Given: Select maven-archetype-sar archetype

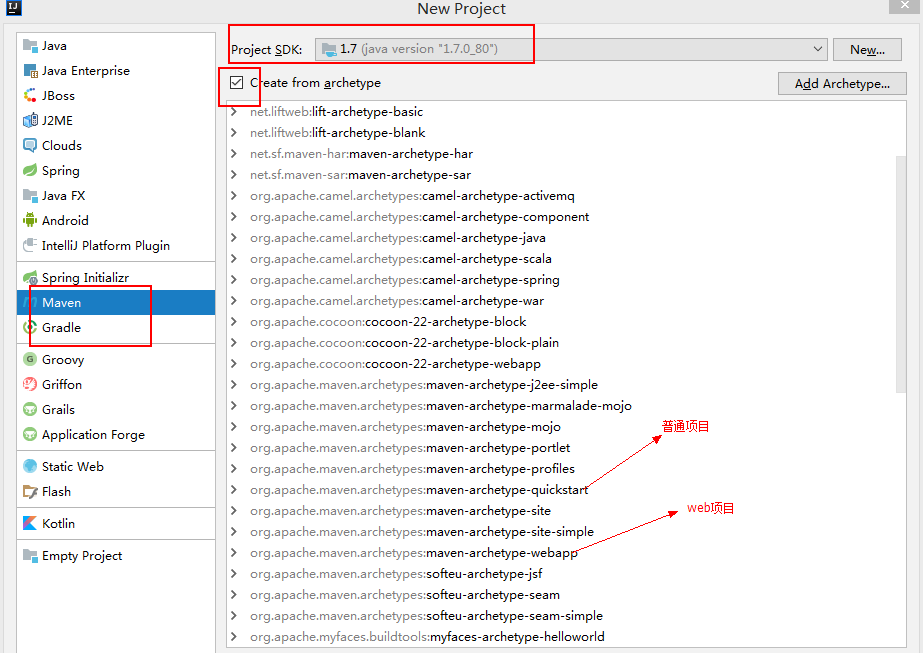Looking at the screenshot, I should pos(360,175).
